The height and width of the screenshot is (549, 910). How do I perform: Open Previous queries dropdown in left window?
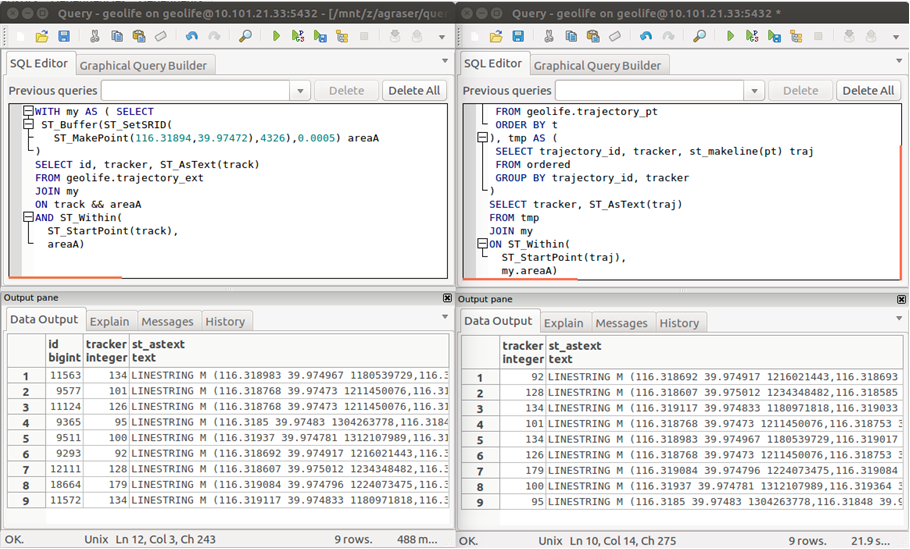coord(301,91)
